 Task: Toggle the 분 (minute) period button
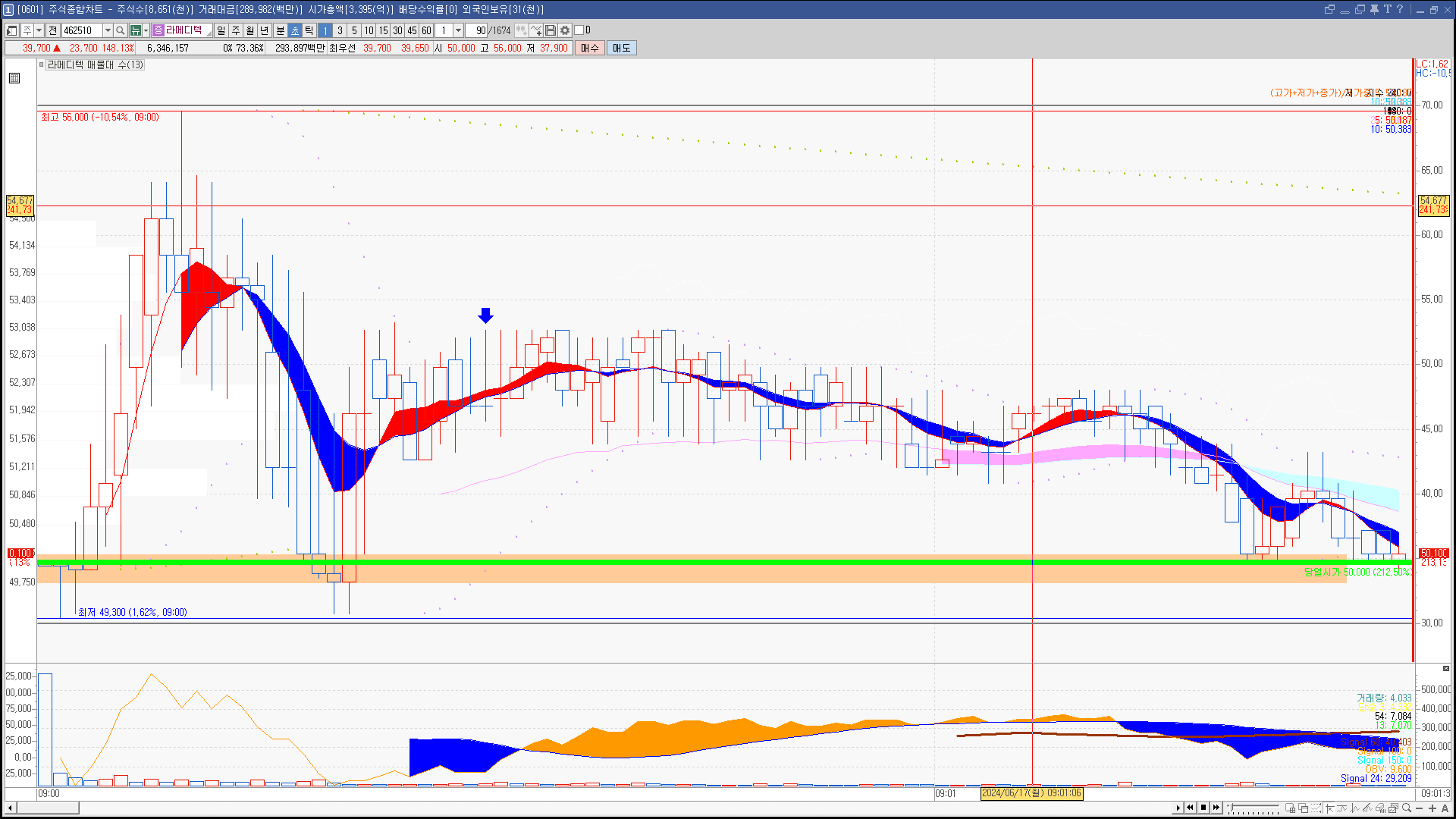point(280,30)
